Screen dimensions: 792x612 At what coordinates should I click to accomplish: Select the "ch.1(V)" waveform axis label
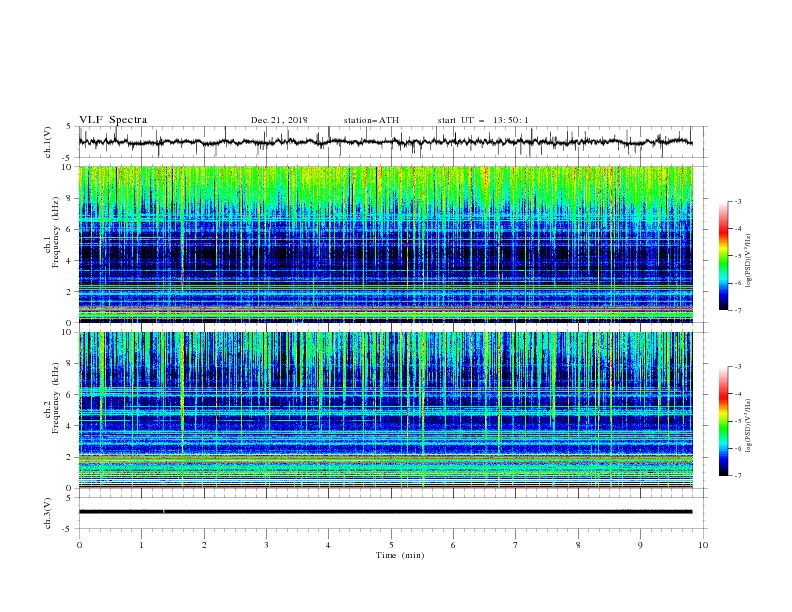coord(48,142)
